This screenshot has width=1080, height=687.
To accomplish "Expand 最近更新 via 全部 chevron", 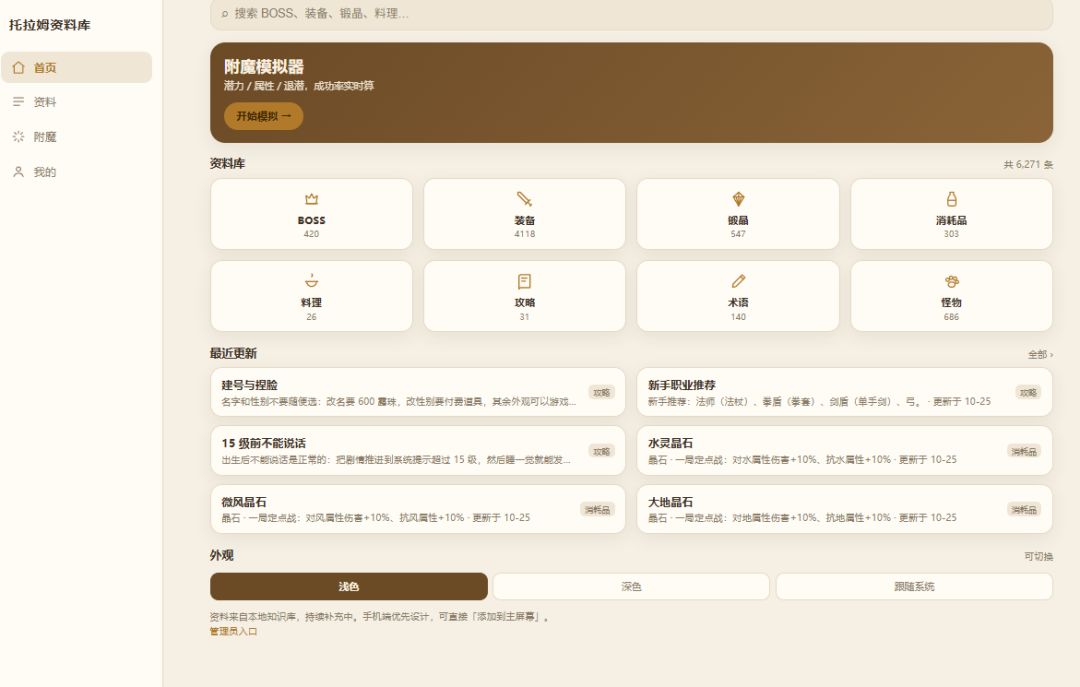I will (x=1040, y=354).
